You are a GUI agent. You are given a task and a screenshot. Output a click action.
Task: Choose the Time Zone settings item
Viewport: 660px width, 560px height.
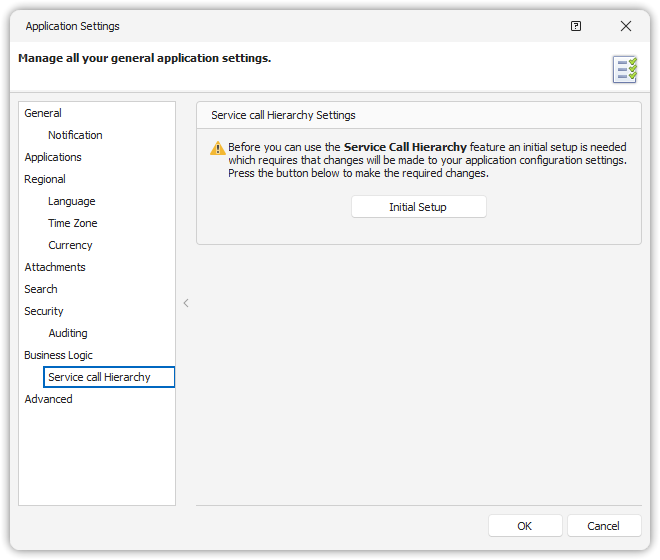pos(73,223)
